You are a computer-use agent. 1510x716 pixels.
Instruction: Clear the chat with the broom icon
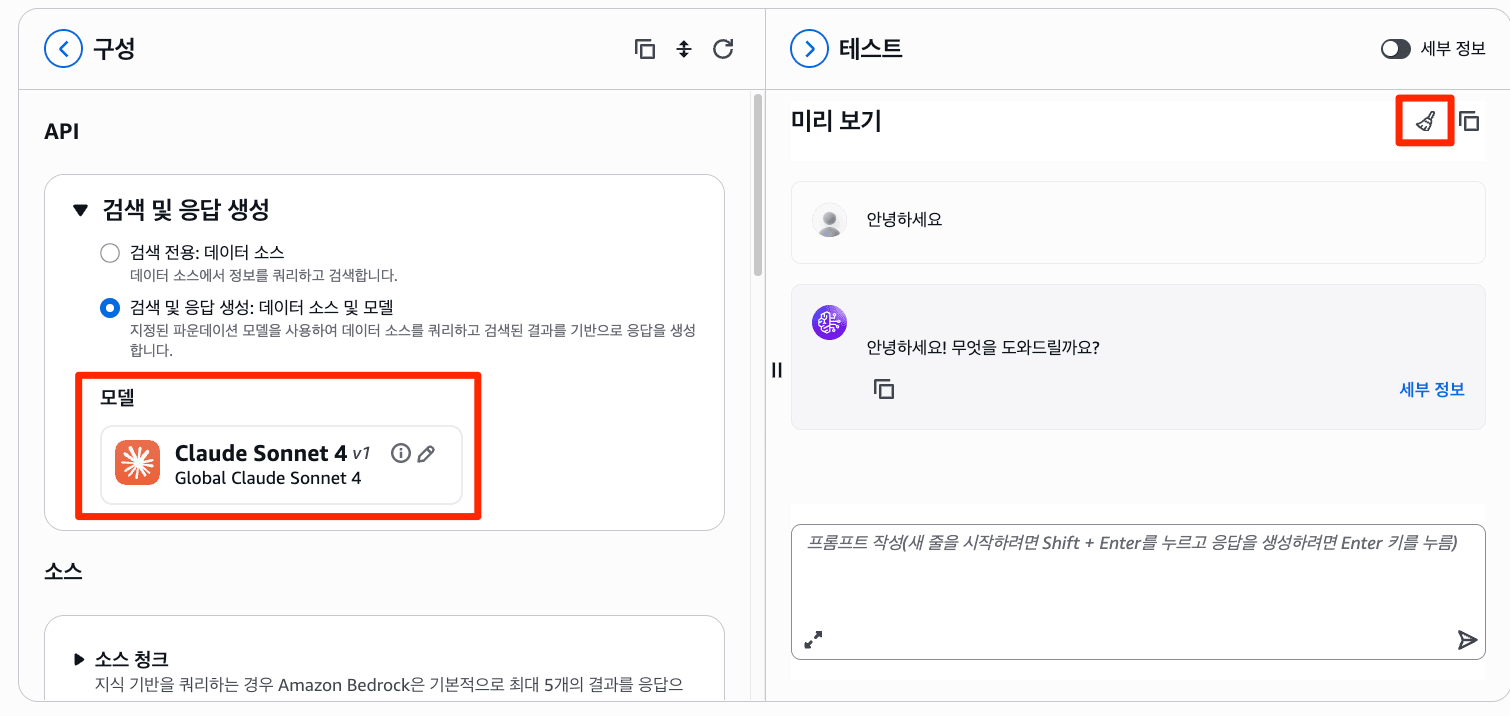pos(1425,121)
